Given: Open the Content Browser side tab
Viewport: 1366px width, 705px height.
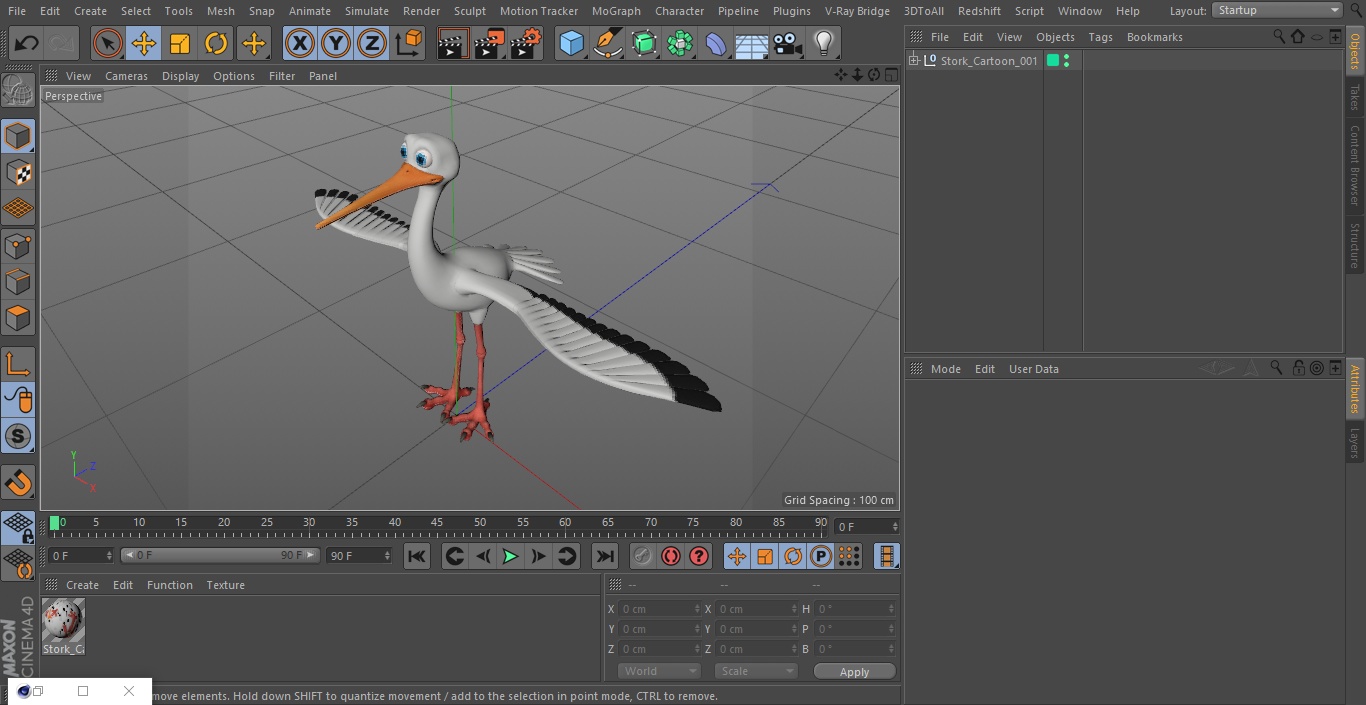Looking at the screenshot, I should tap(1355, 165).
